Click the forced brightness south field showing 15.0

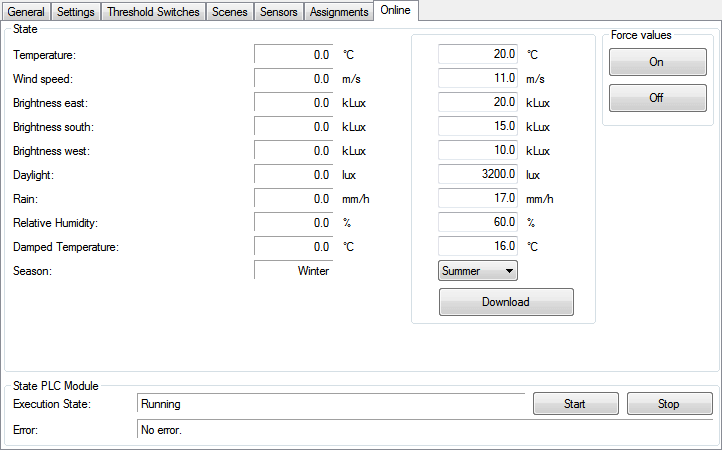(x=478, y=126)
